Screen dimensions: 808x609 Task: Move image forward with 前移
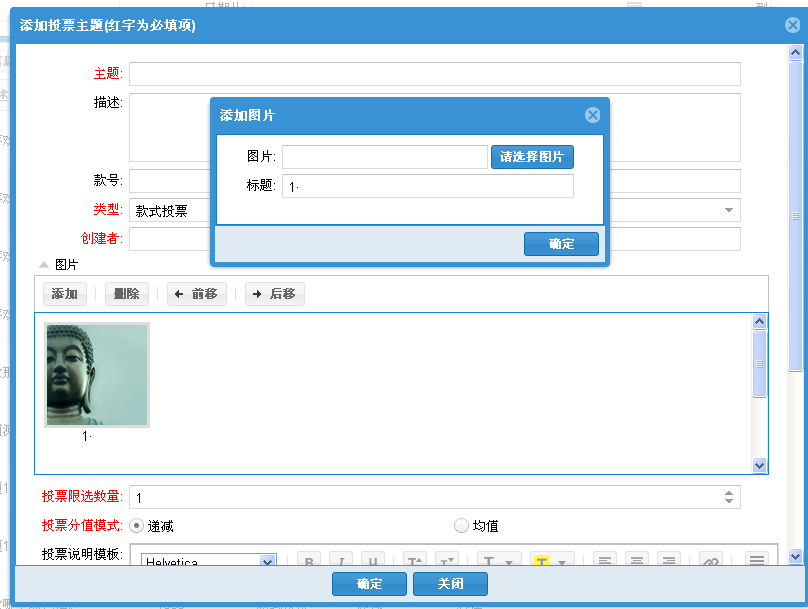point(196,294)
